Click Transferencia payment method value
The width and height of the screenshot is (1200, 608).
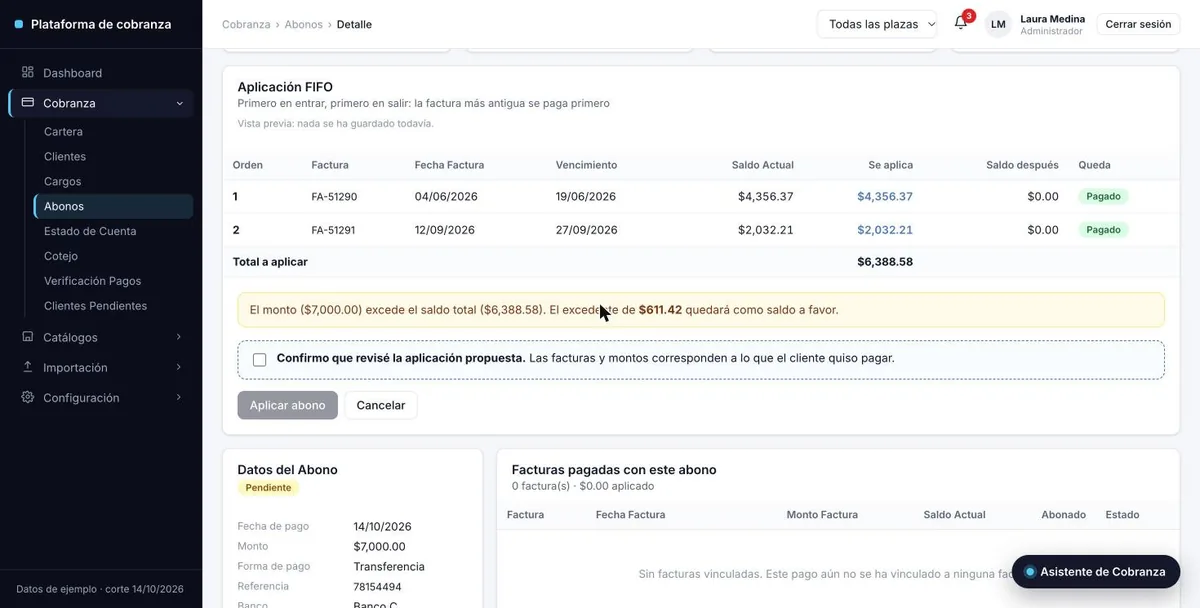coord(389,567)
